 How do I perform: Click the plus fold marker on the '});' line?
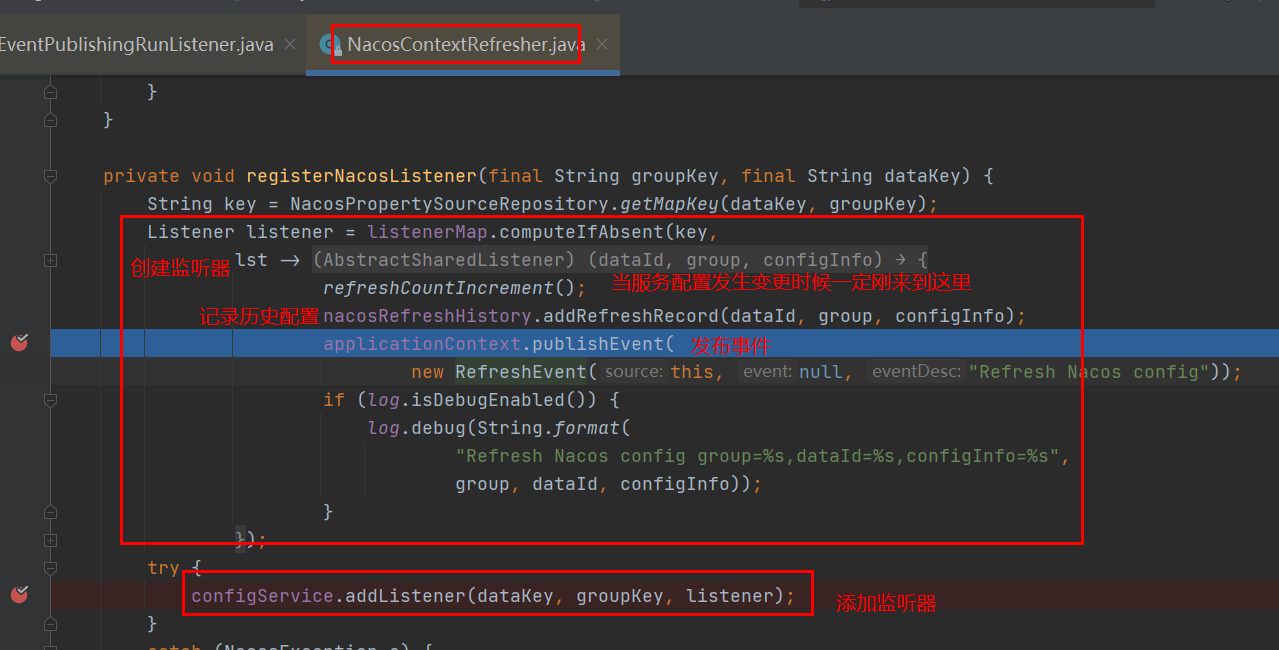pyautogui.click(x=50, y=540)
